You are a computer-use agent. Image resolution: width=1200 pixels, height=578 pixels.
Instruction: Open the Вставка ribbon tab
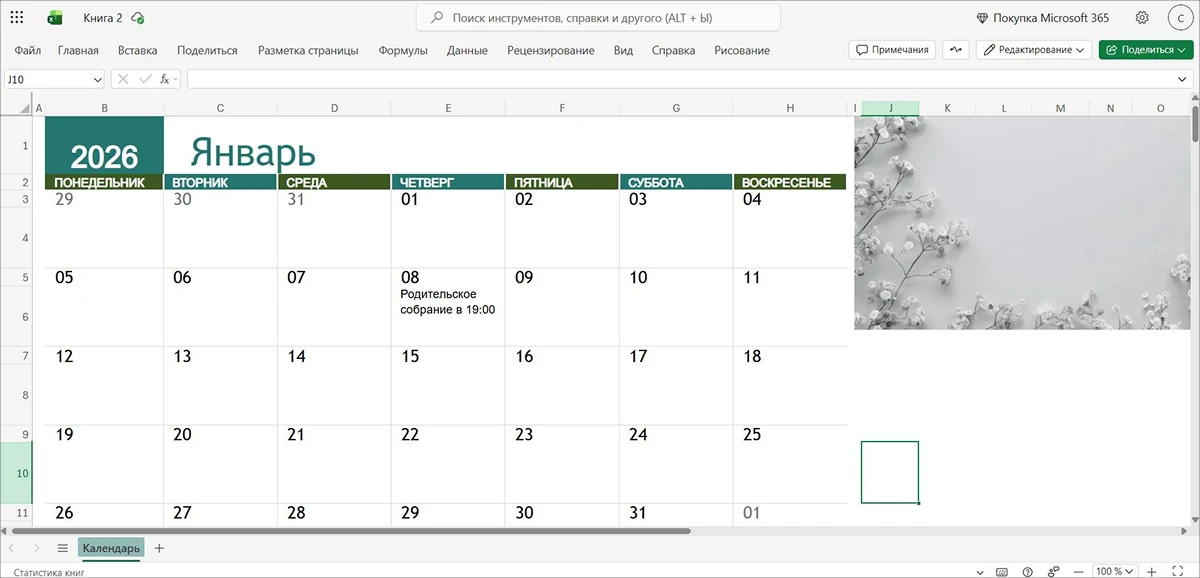(x=137, y=50)
